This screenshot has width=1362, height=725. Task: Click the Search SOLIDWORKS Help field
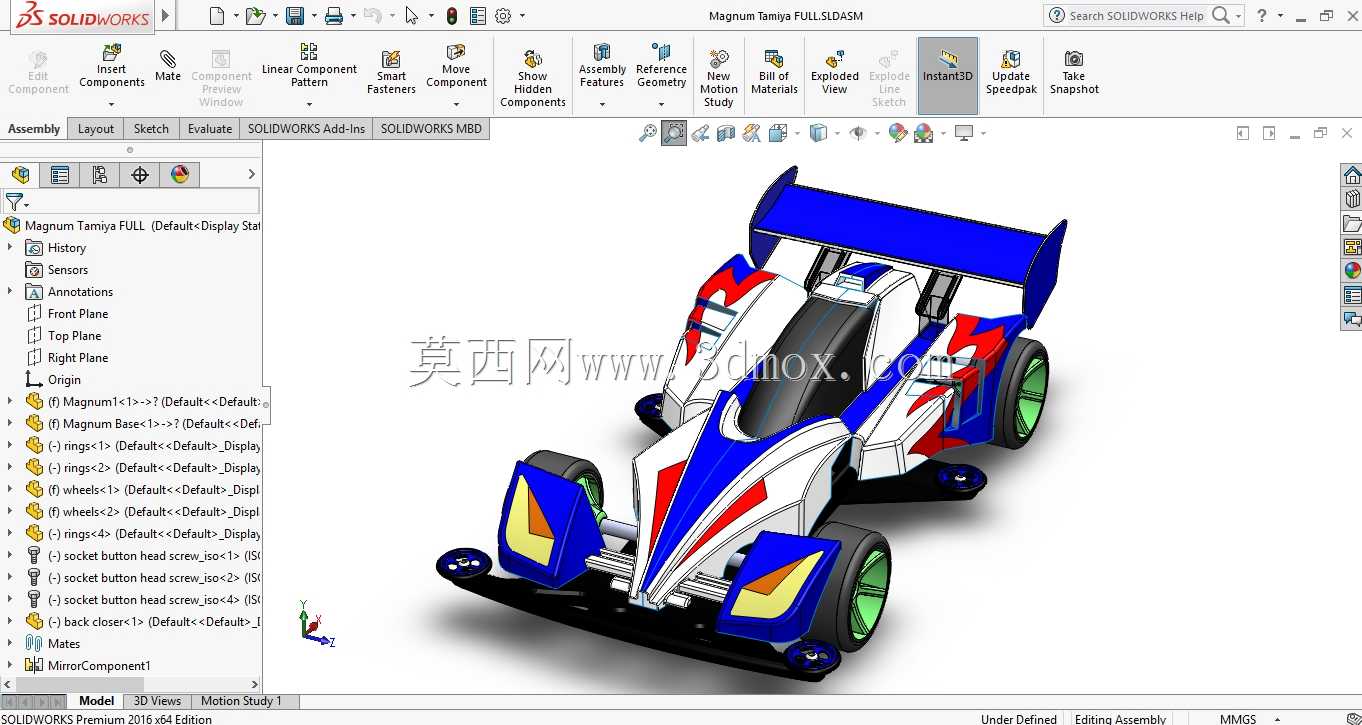pyautogui.click(x=1136, y=16)
